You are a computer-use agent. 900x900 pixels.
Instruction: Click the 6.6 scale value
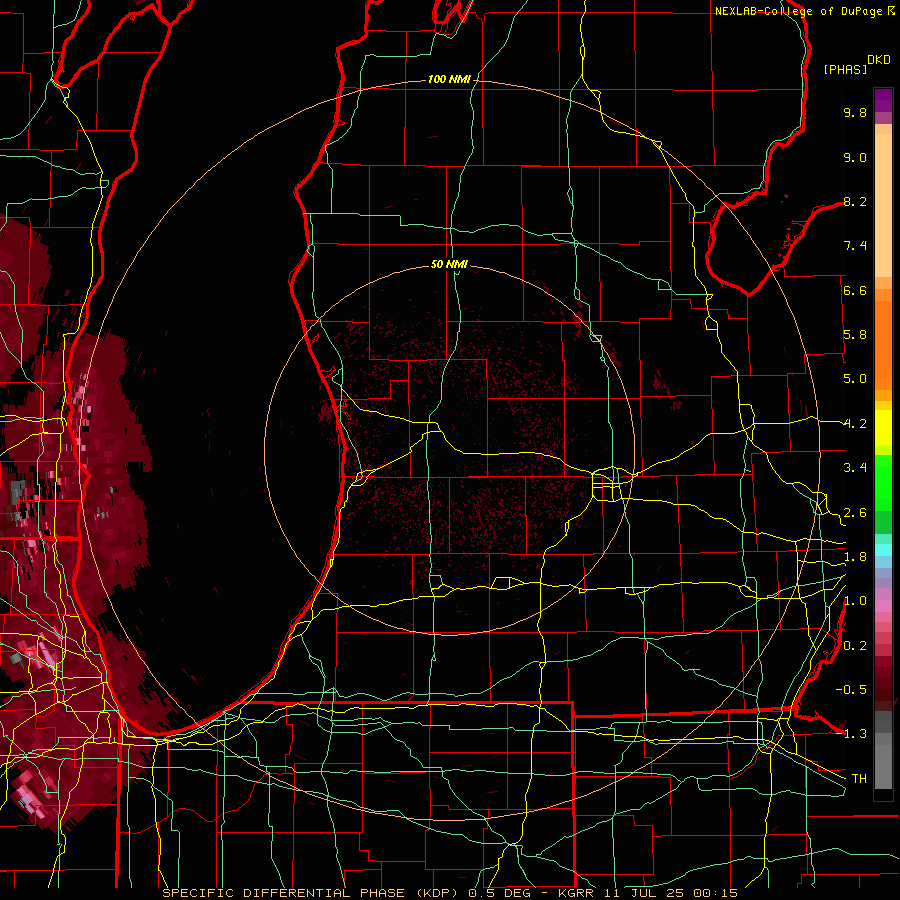(855, 290)
